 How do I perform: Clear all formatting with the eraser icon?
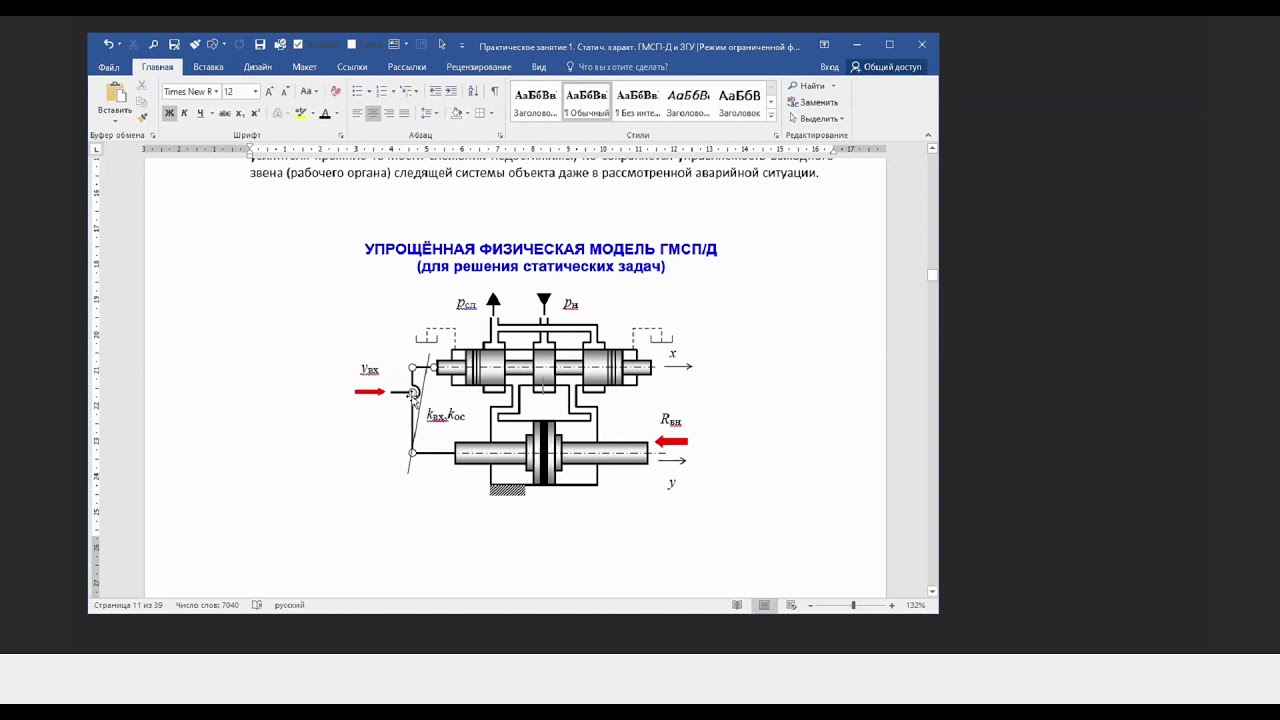click(336, 92)
